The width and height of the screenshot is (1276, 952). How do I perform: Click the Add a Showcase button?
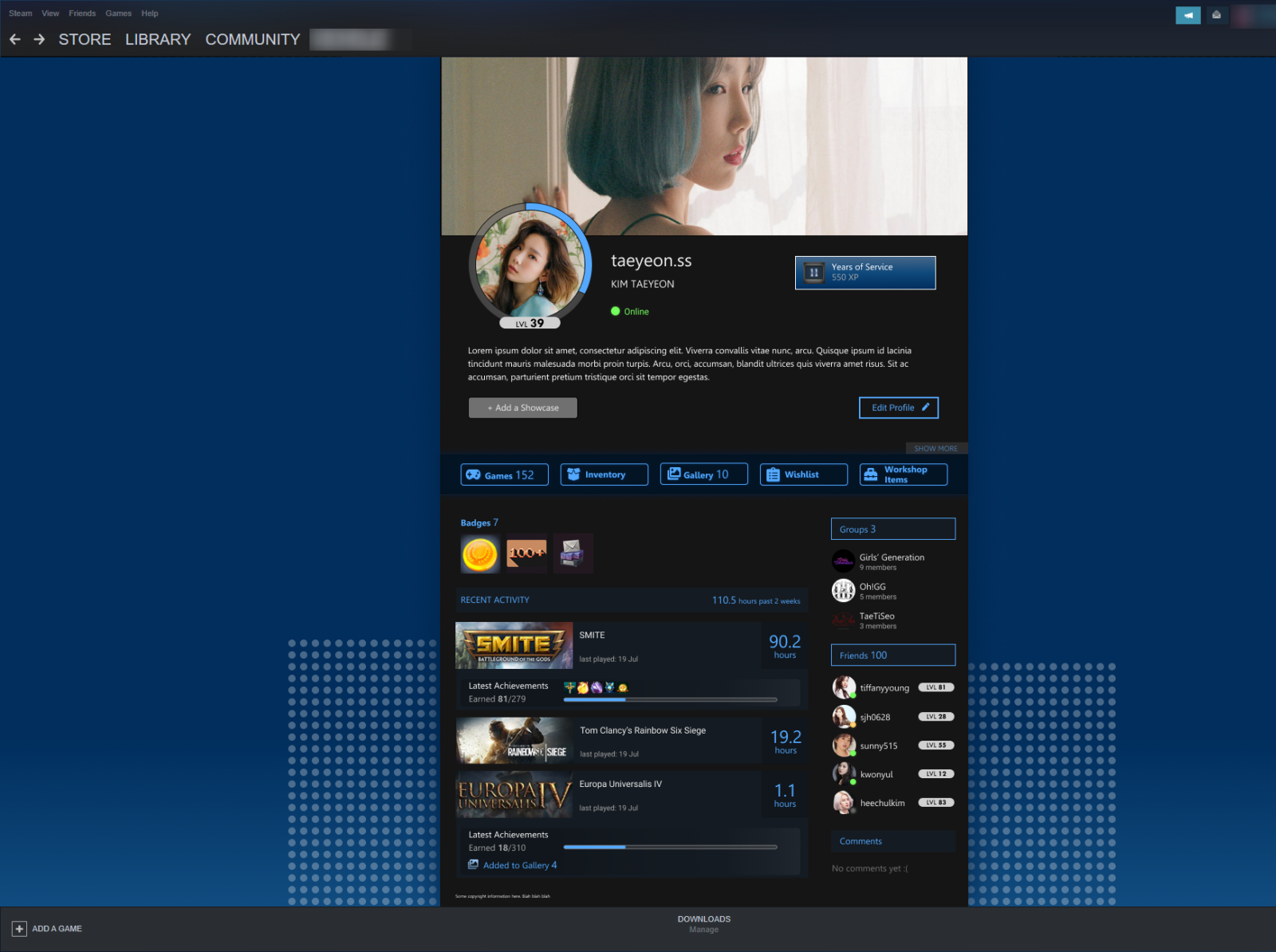tap(522, 407)
